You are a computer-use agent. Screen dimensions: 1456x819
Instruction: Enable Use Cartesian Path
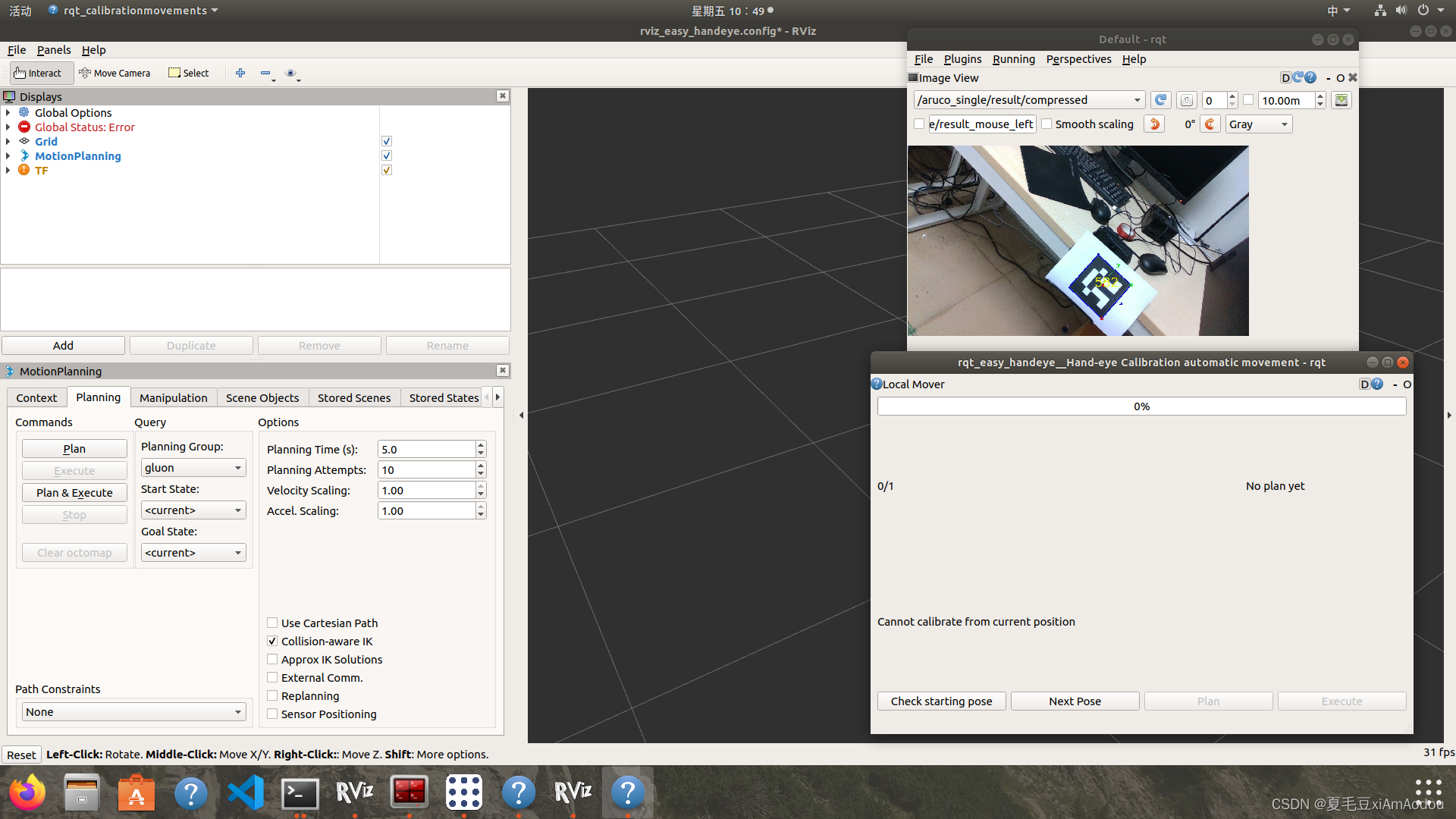272,623
